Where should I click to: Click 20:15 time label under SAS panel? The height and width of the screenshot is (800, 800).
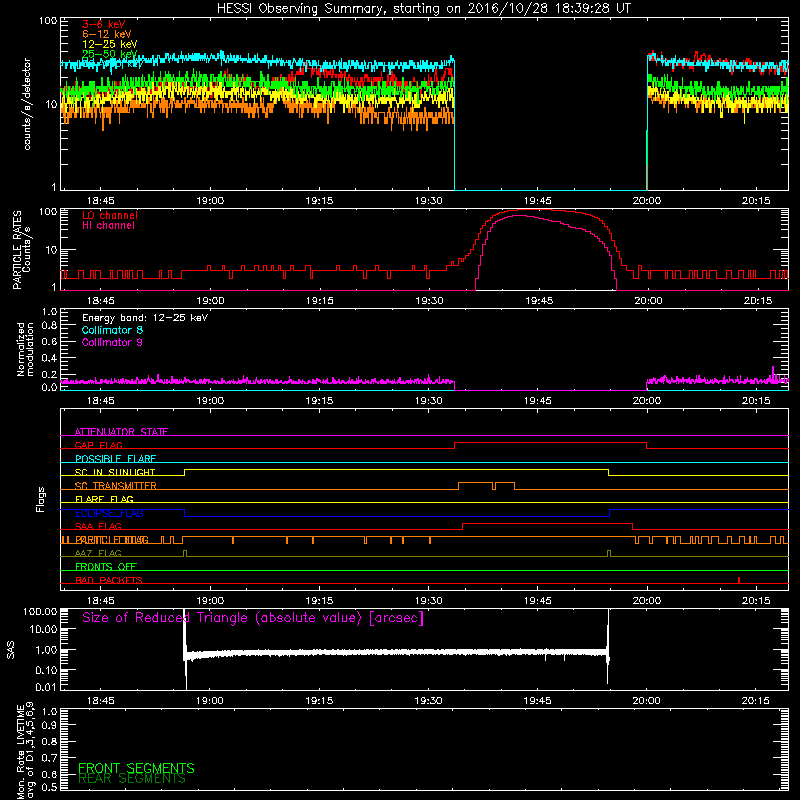(x=756, y=701)
